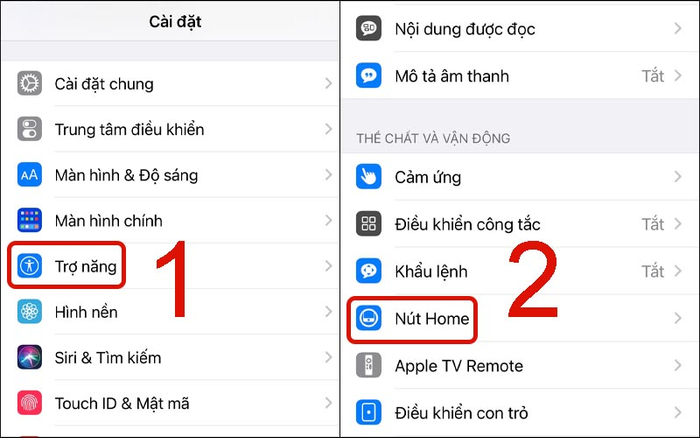Expand the Nội dung được đọc chevron
Screen dimensions: 700x438
click(x=678, y=29)
